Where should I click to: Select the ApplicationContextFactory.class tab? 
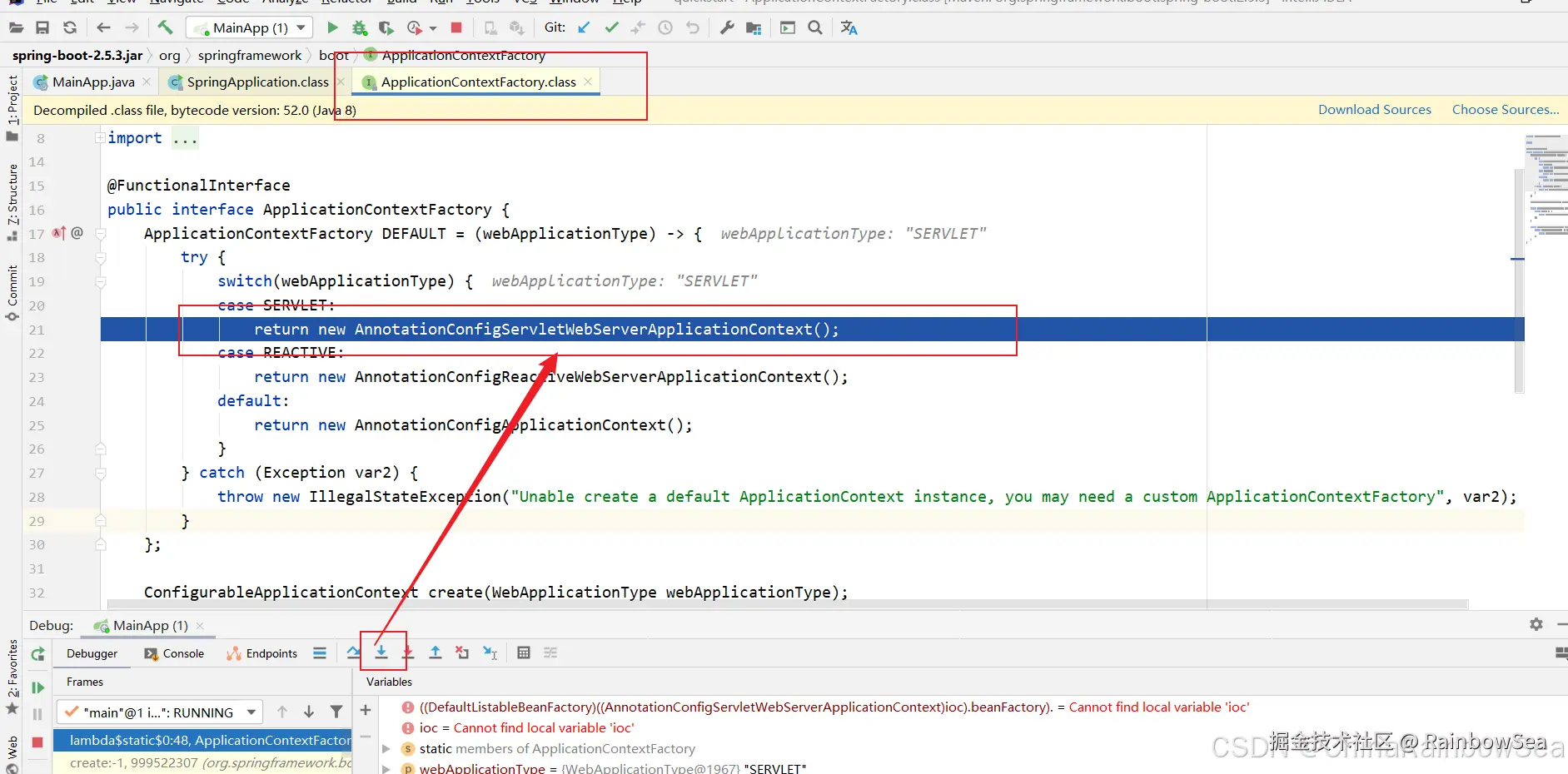(478, 82)
